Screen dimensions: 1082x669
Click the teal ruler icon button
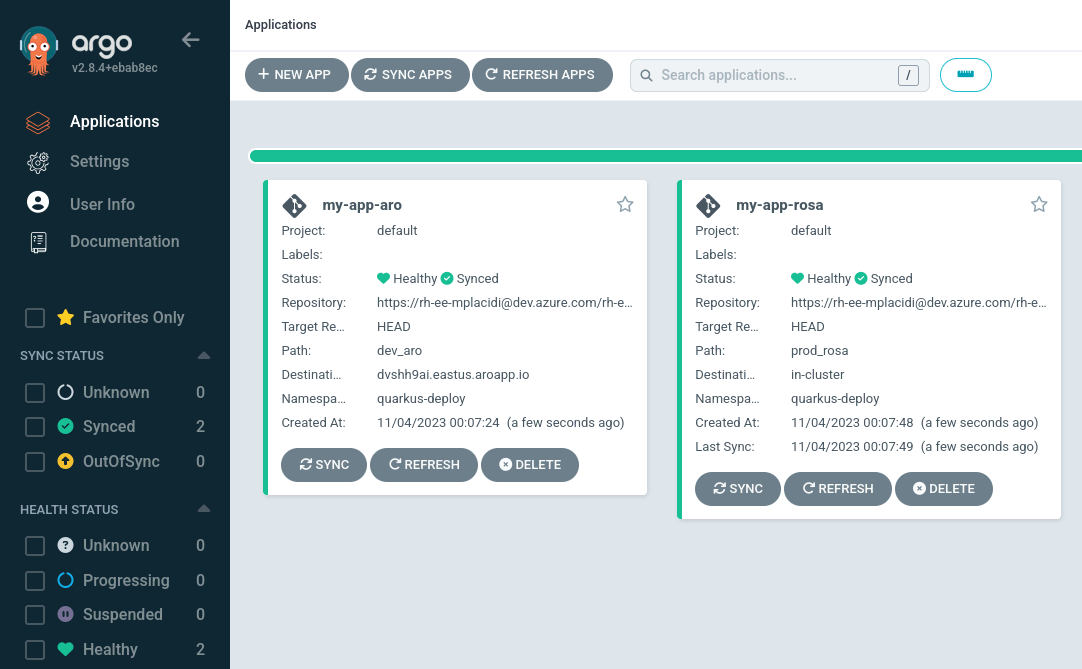(x=965, y=75)
